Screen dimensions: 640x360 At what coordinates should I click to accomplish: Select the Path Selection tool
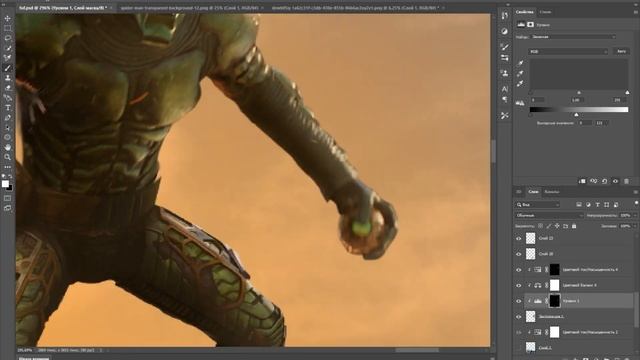click(7, 128)
